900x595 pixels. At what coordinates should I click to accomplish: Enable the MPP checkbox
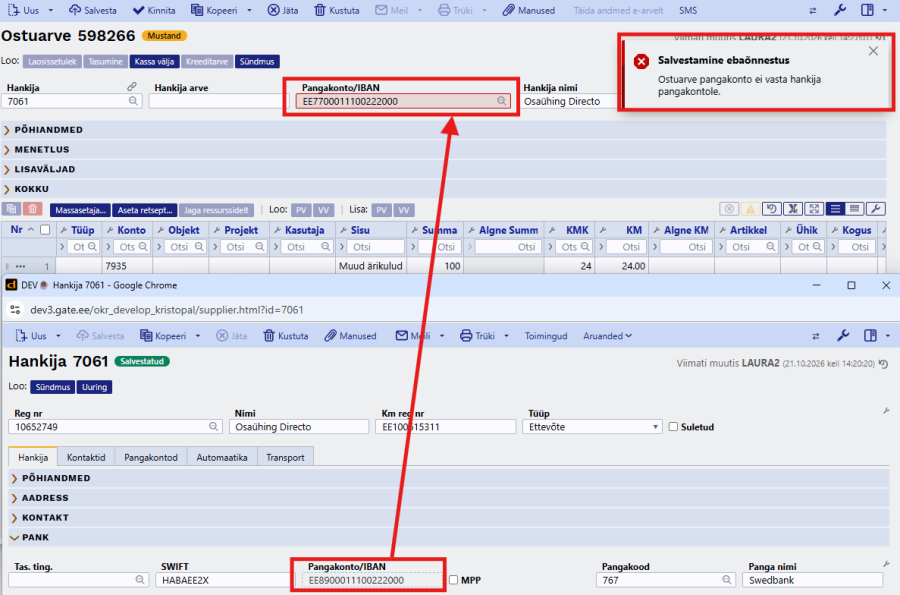coord(453,580)
